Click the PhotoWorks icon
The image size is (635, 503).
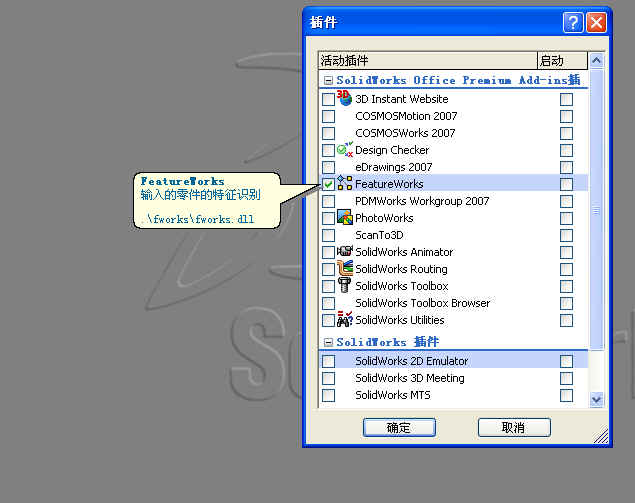pyautogui.click(x=345, y=217)
